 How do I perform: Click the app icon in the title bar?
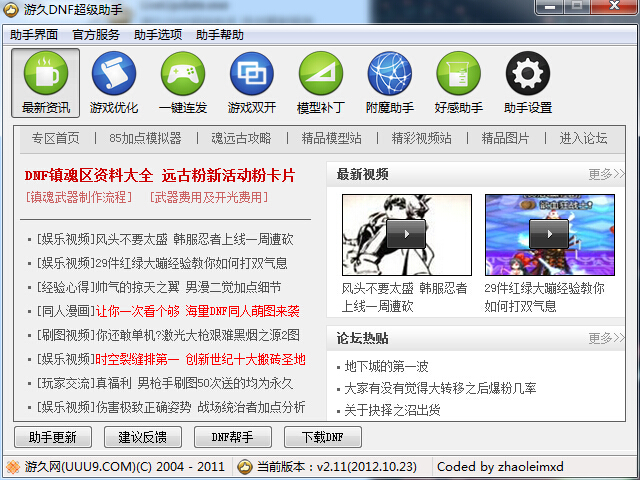11,9
